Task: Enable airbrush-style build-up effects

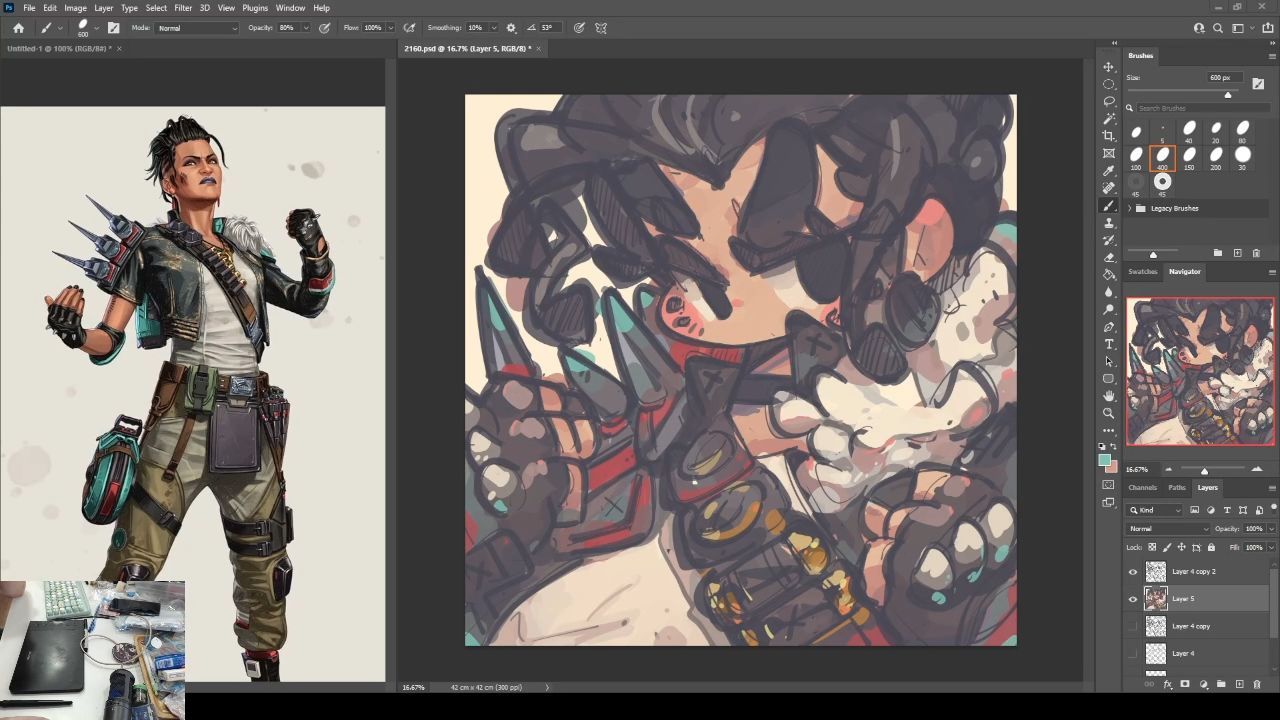Action: 409,28
